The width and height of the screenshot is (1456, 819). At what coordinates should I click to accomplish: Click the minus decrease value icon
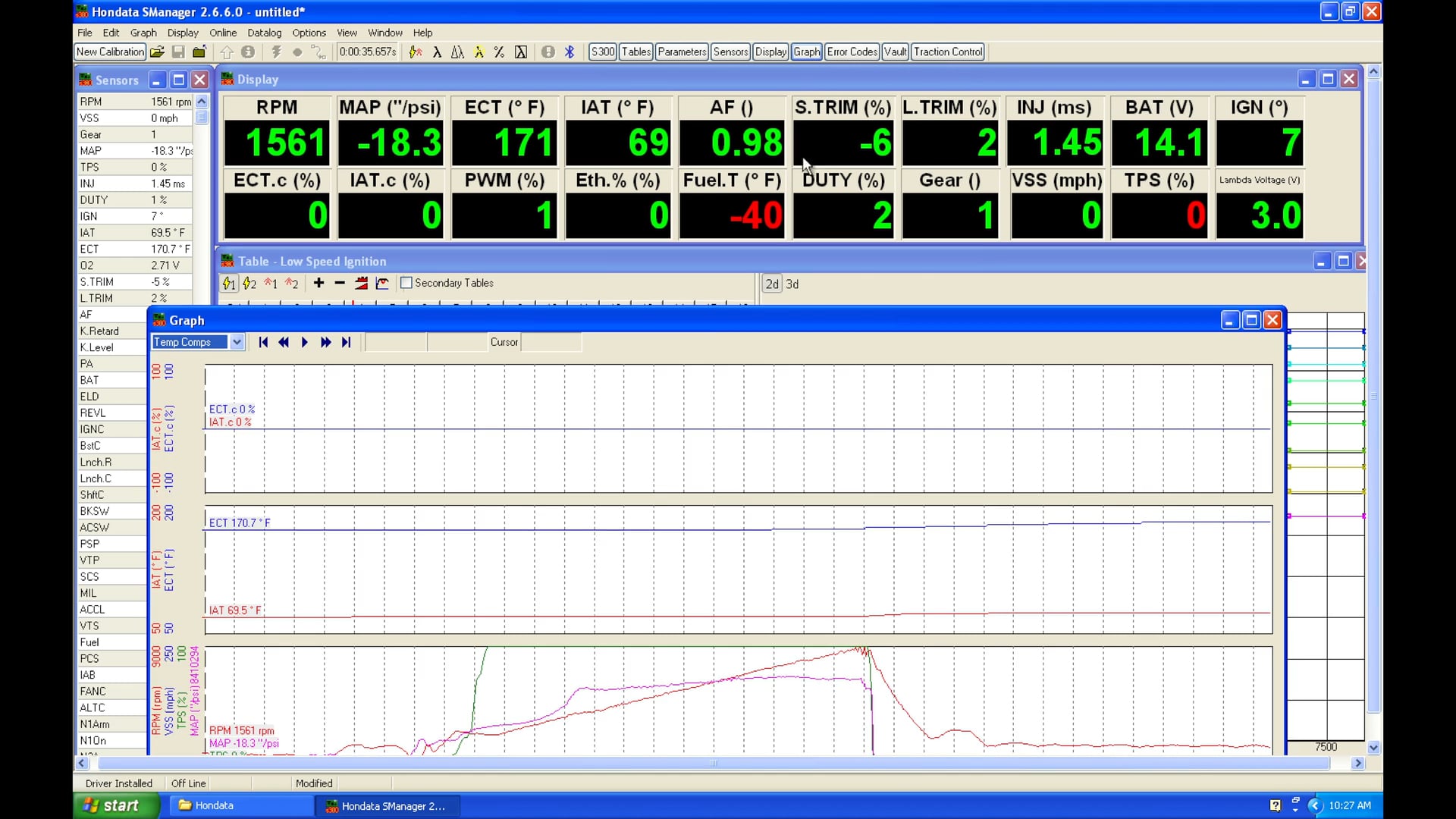pyautogui.click(x=340, y=284)
